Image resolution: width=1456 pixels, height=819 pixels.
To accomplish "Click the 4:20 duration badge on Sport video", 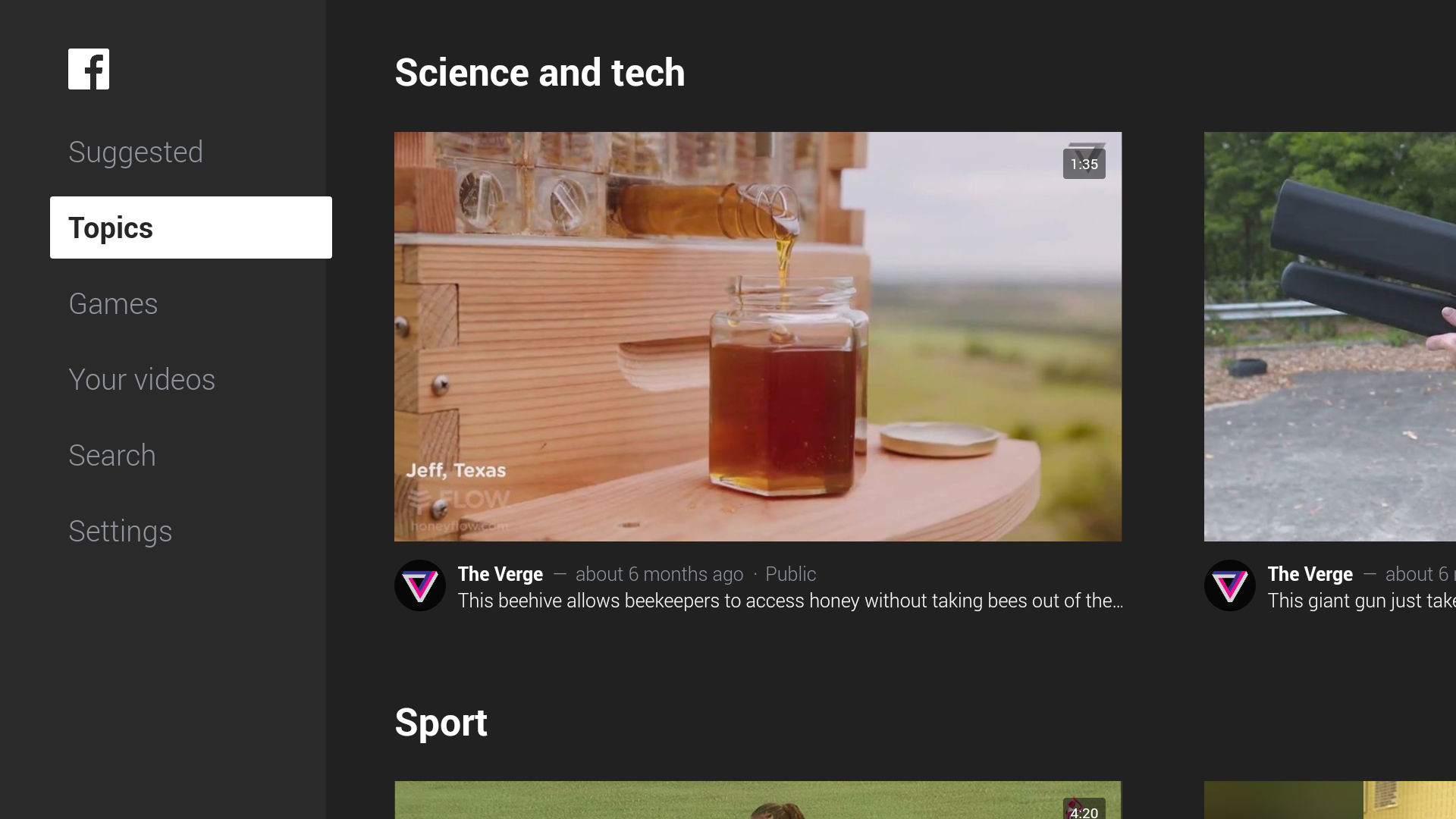I will [1084, 809].
